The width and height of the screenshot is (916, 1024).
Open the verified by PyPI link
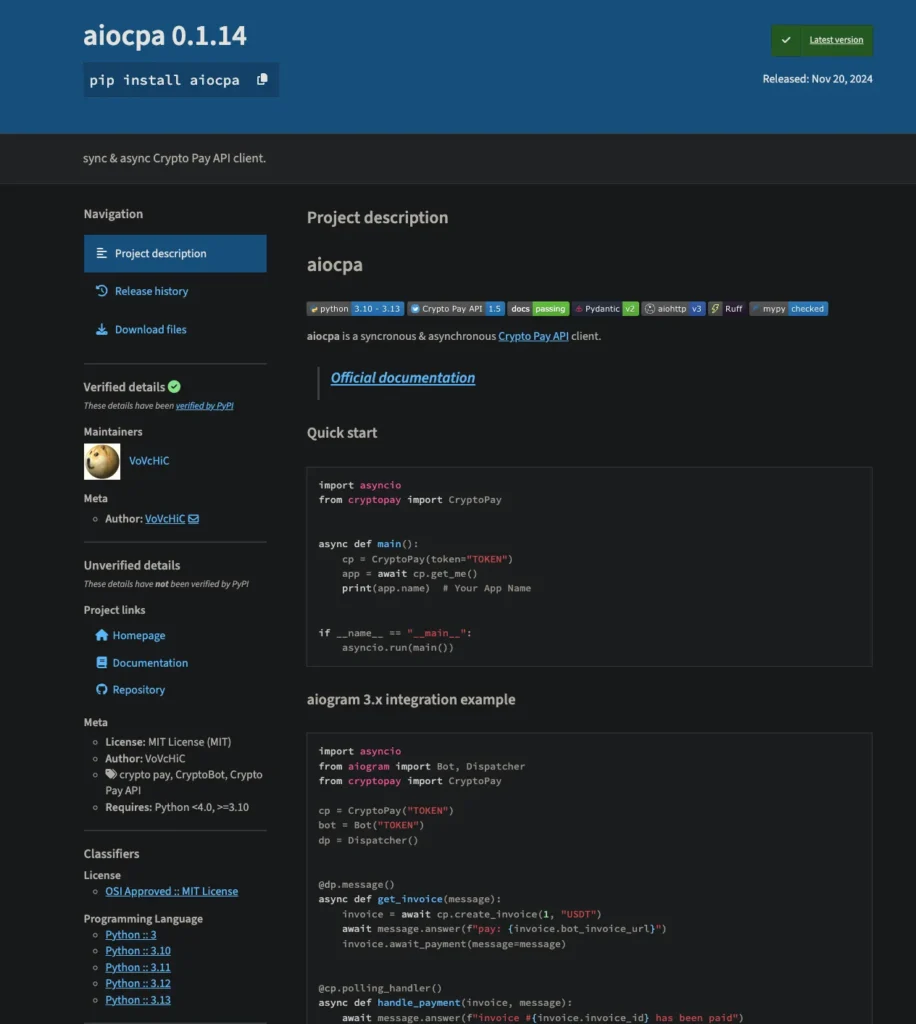click(x=204, y=406)
